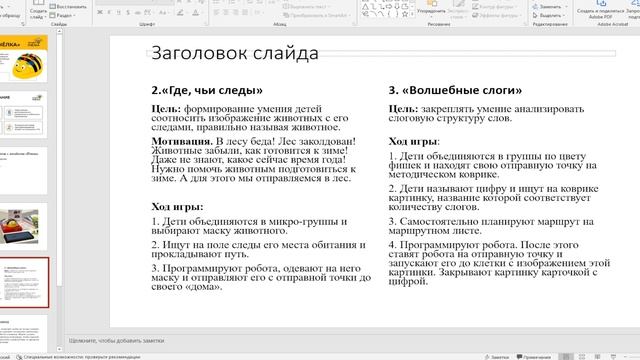The width and height of the screenshot is (640, 360).
Task: Select the right arrow shape in the gallery
Action: coord(389,7)
